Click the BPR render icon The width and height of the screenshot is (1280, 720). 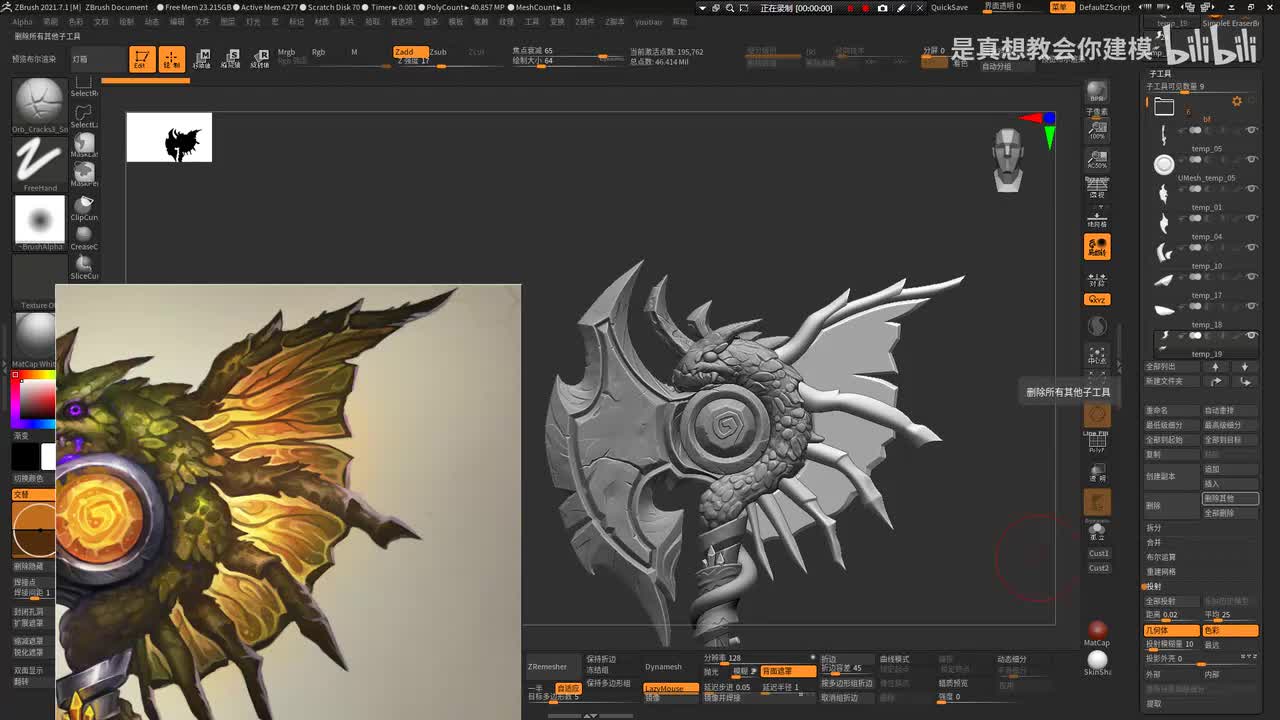(x=1097, y=93)
